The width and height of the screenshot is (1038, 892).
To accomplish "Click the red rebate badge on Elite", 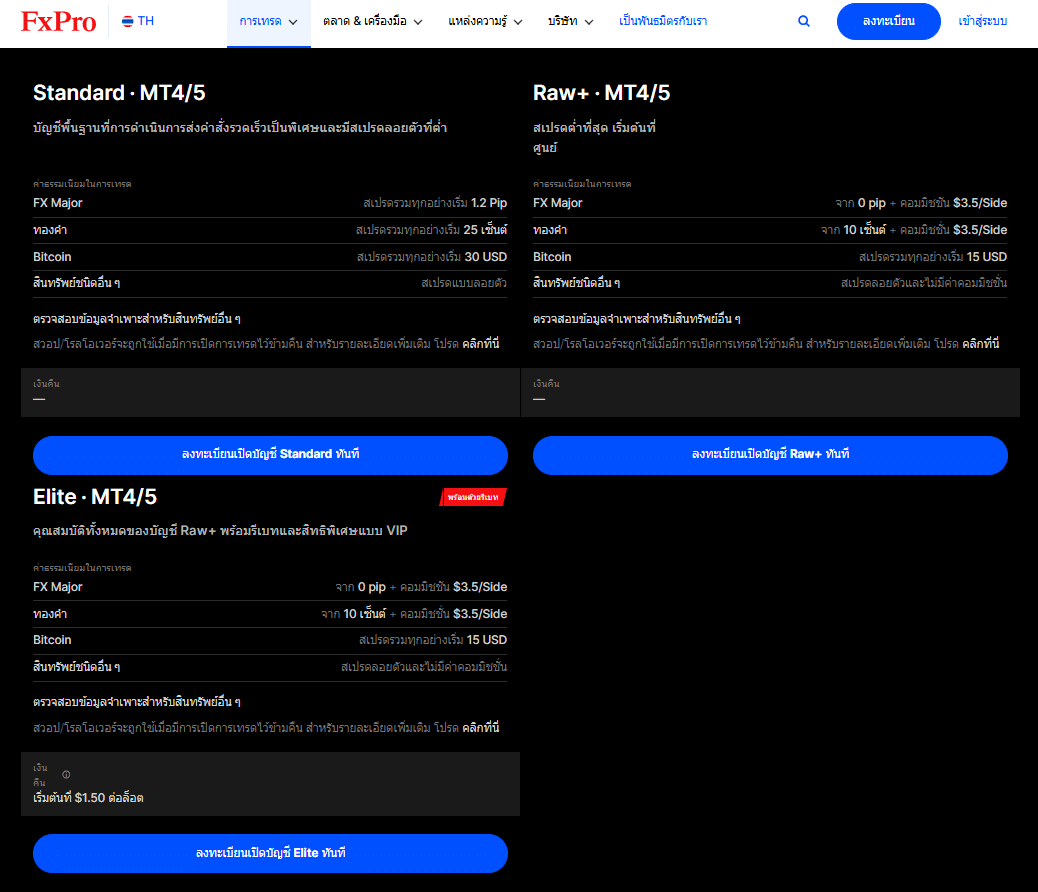I will point(473,497).
